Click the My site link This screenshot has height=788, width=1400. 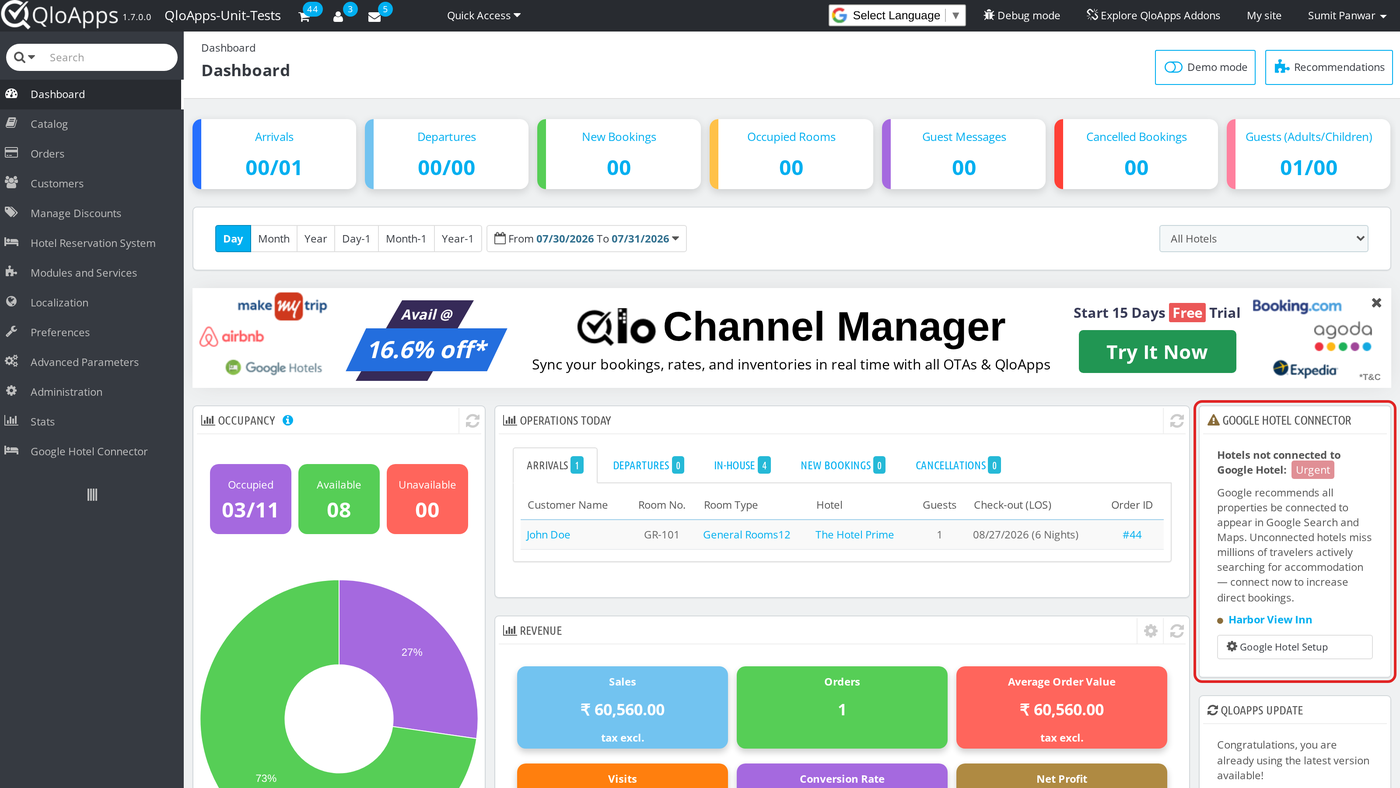(1264, 16)
